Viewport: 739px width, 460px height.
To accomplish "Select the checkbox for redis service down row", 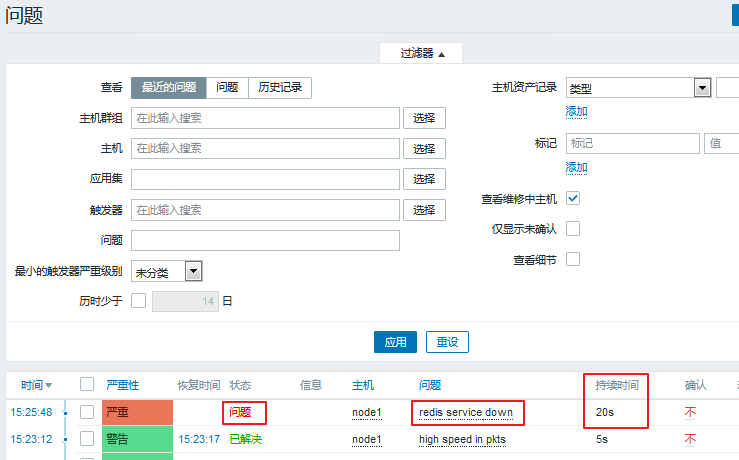I will (87, 412).
